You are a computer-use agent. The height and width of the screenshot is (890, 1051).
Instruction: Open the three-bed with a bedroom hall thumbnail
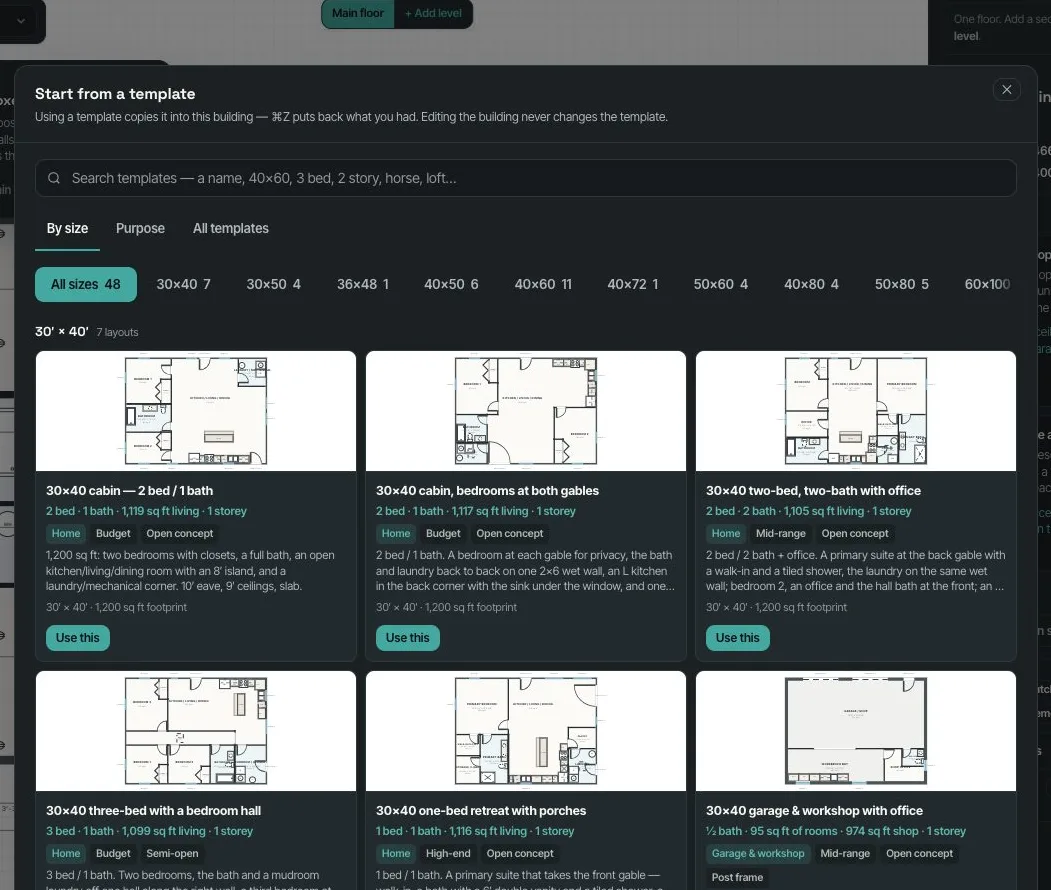click(196, 731)
